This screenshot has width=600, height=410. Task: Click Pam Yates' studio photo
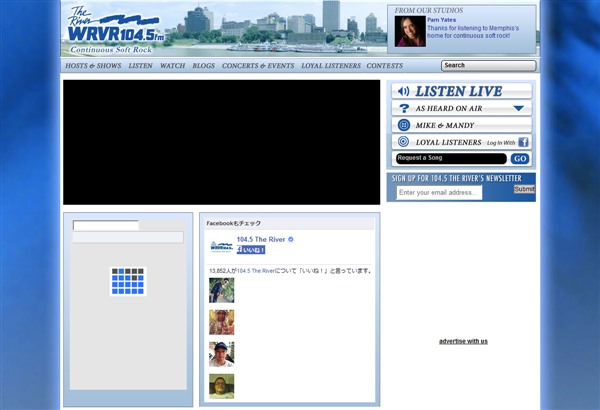[410, 31]
